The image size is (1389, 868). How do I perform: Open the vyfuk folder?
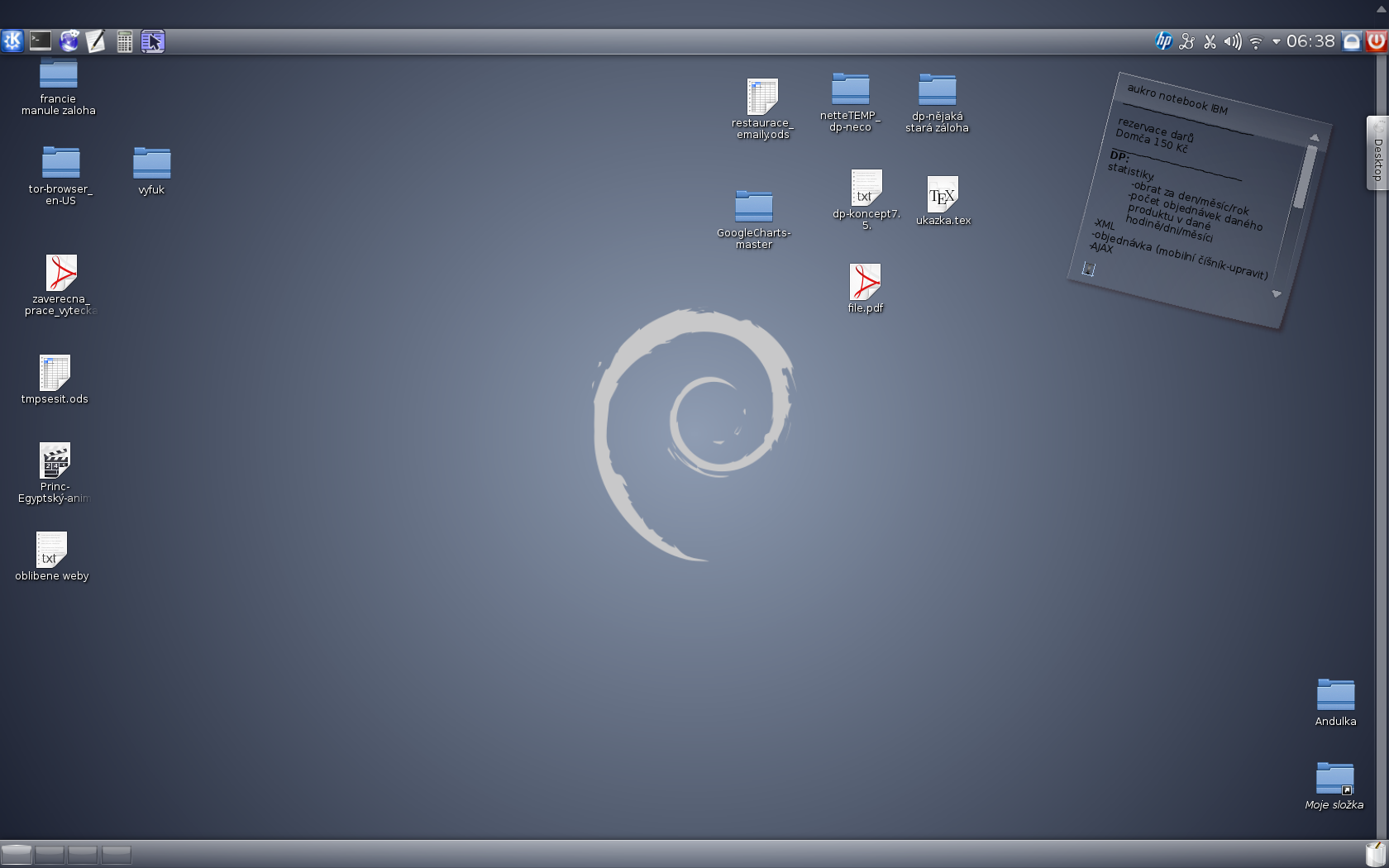(x=151, y=171)
